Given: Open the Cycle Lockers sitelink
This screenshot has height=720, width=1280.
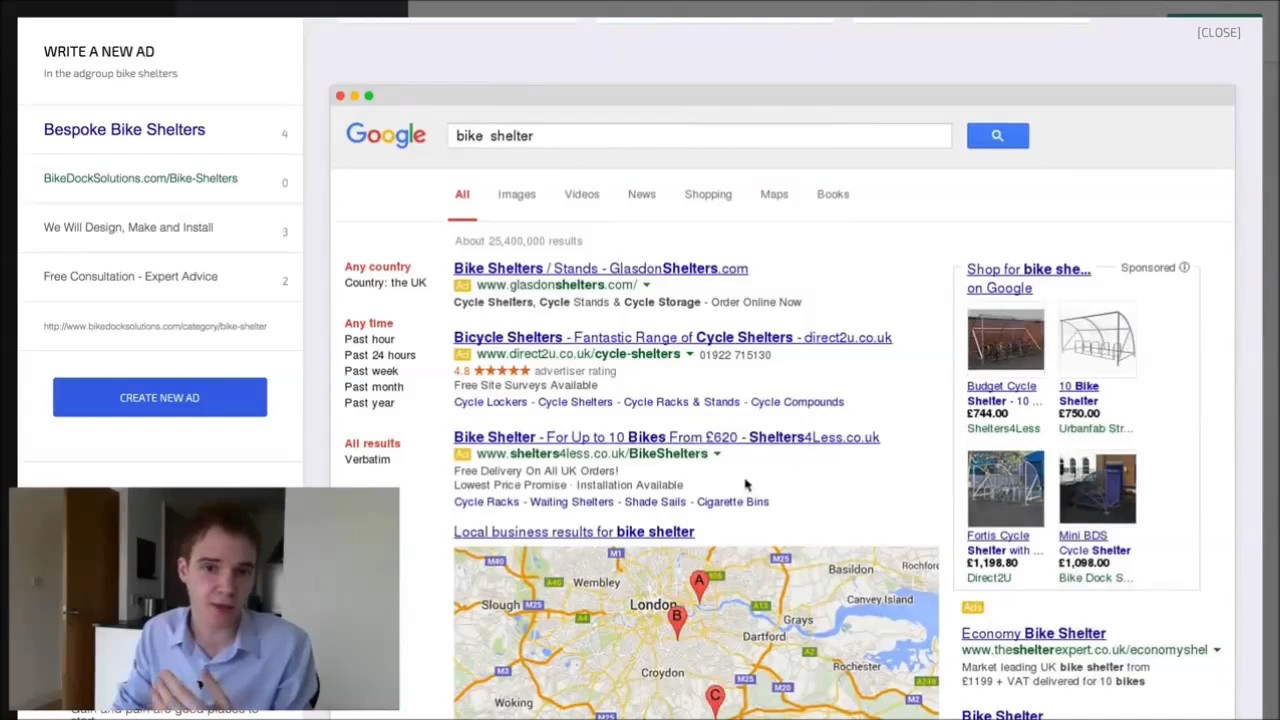Looking at the screenshot, I should point(490,402).
